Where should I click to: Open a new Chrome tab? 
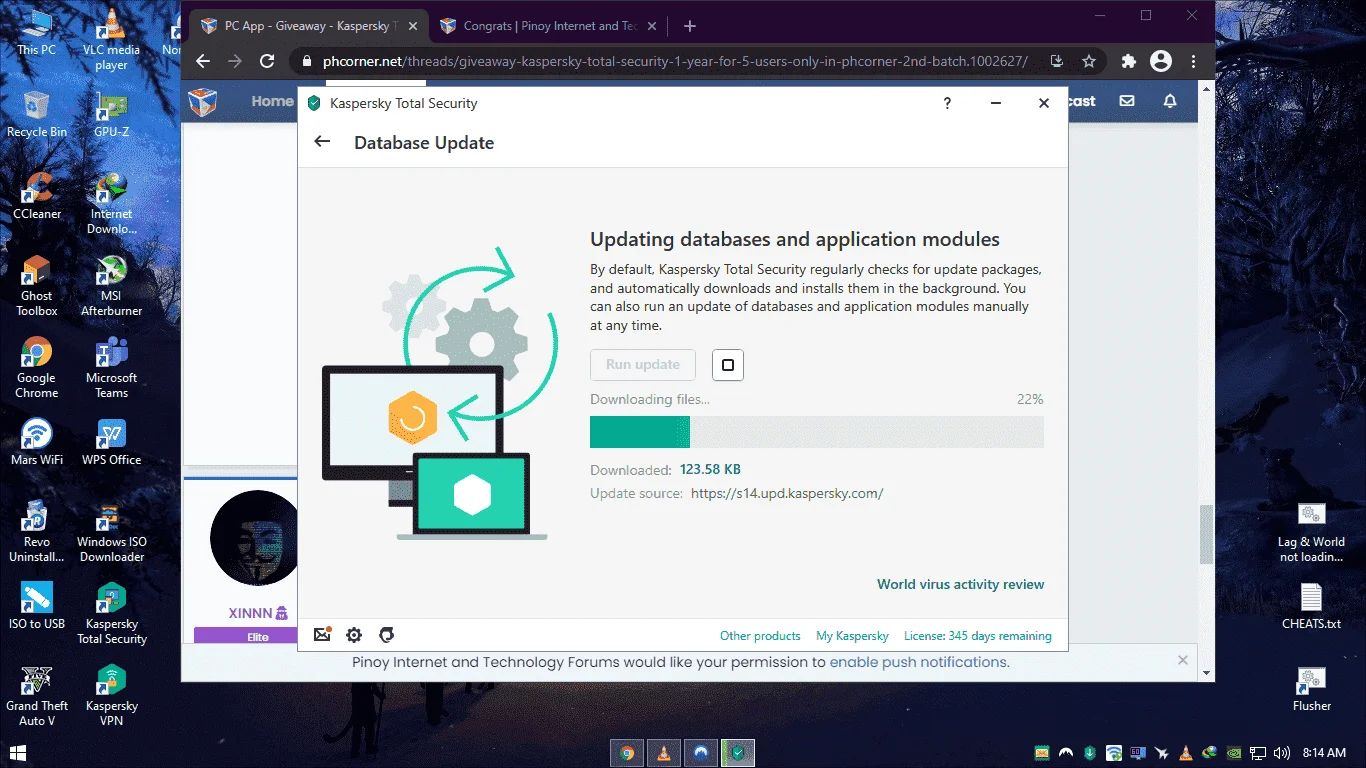[689, 26]
